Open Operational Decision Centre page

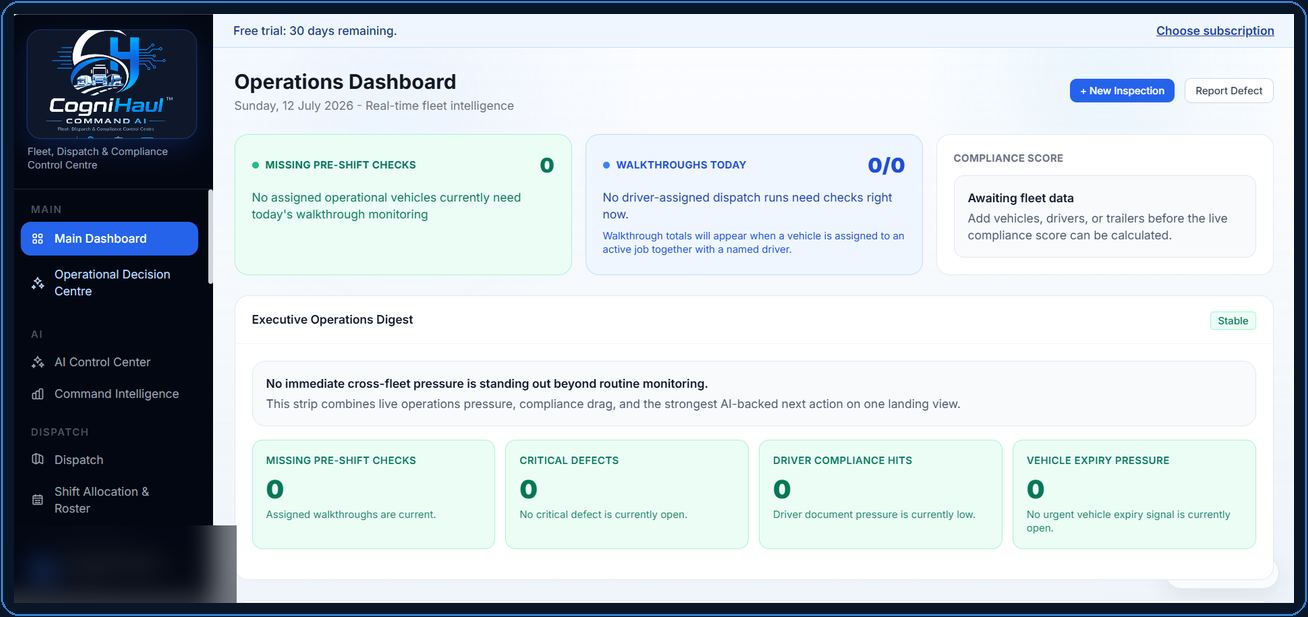point(109,283)
